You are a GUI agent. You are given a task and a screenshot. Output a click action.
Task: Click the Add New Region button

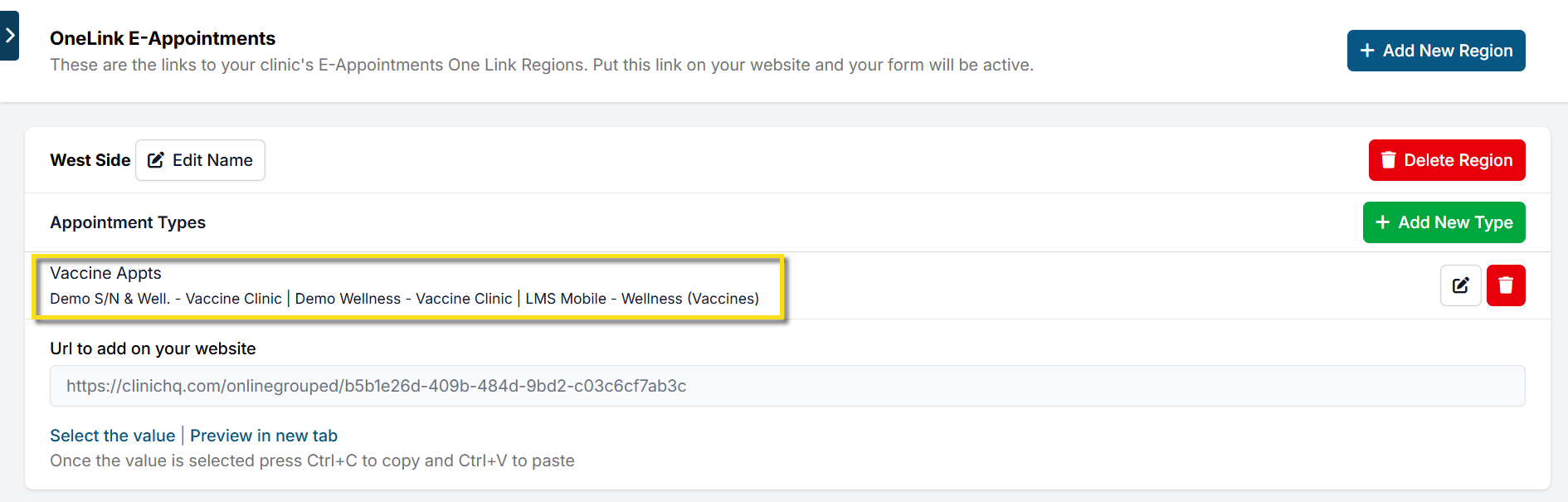point(1435,51)
